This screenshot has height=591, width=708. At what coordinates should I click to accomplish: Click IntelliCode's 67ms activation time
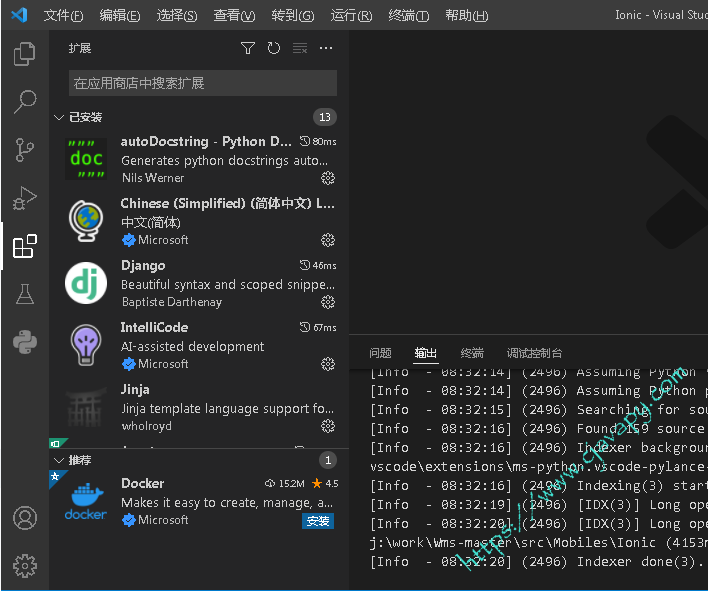[318, 327]
